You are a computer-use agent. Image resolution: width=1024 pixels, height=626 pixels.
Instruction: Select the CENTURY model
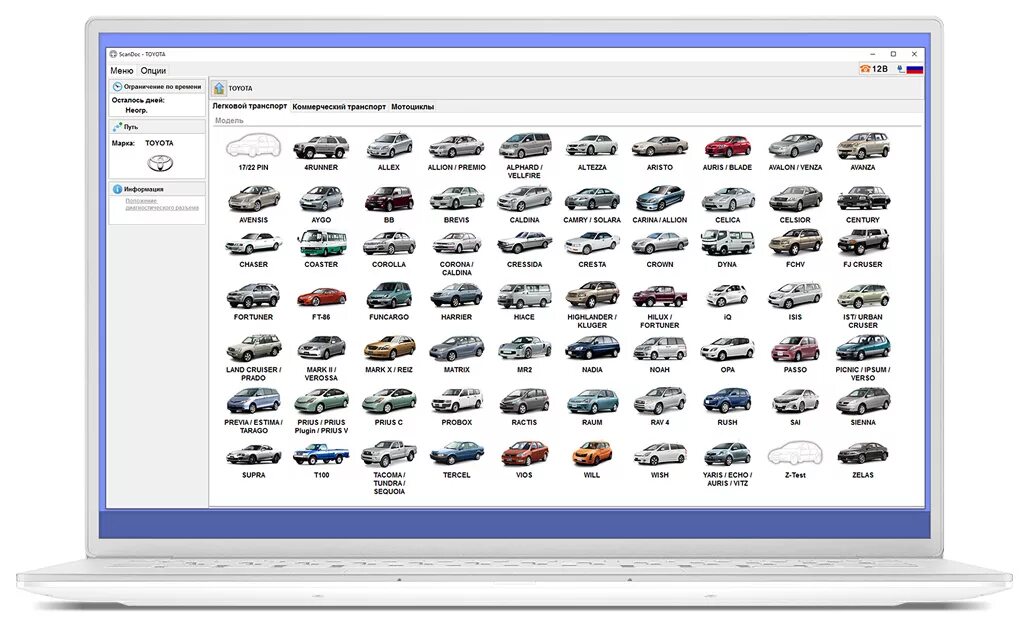click(863, 204)
